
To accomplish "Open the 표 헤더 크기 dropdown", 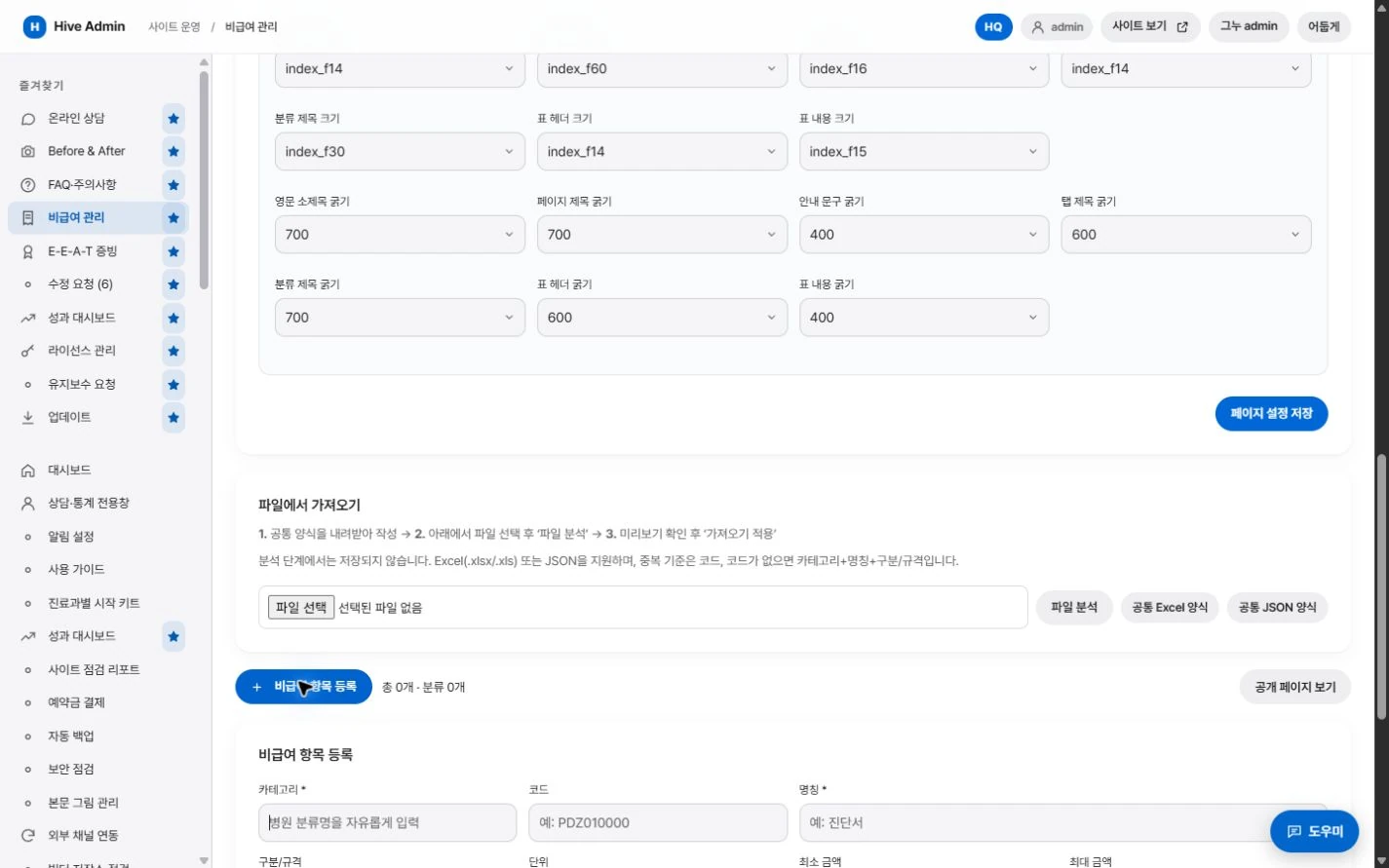I will 662,152.
